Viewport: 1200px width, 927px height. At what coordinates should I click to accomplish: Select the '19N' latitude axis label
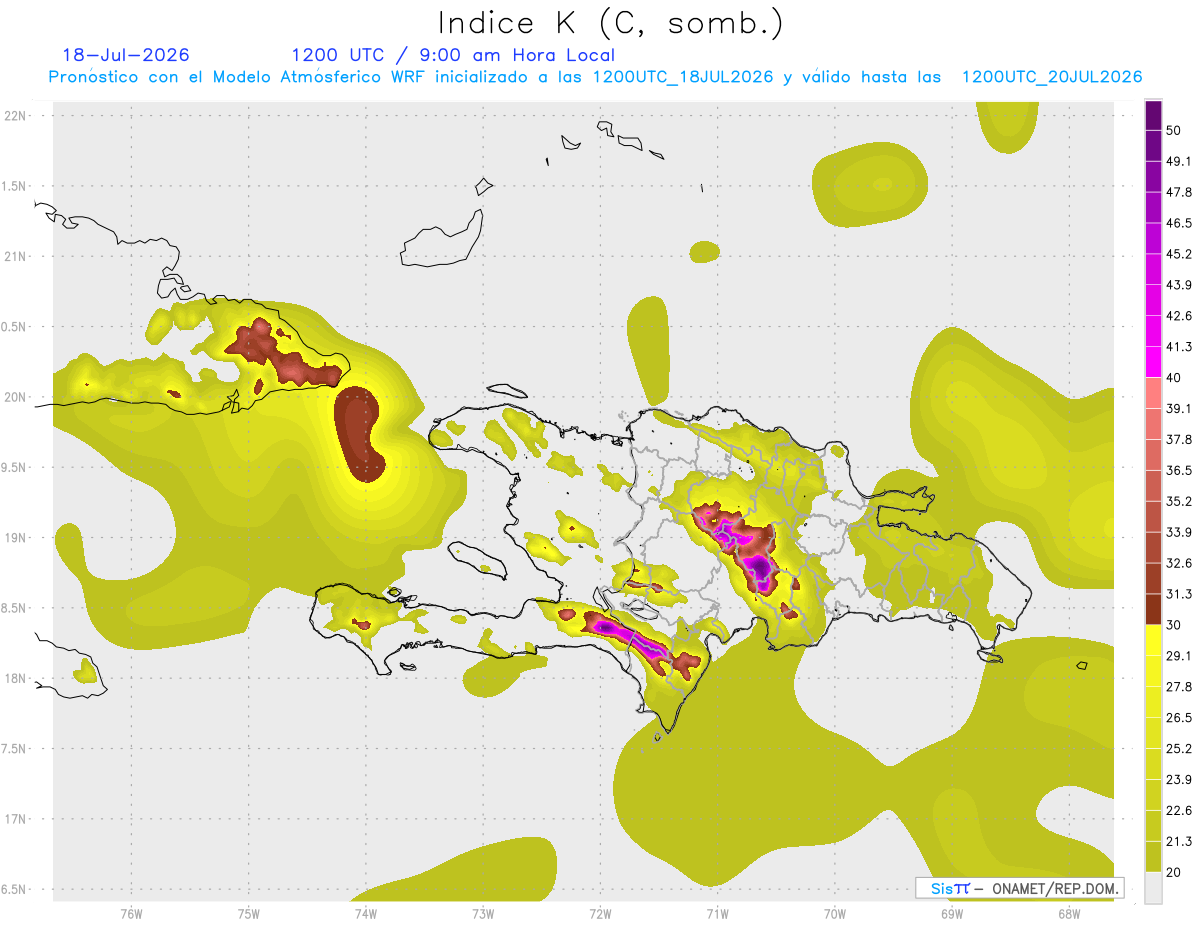pos(17,538)
